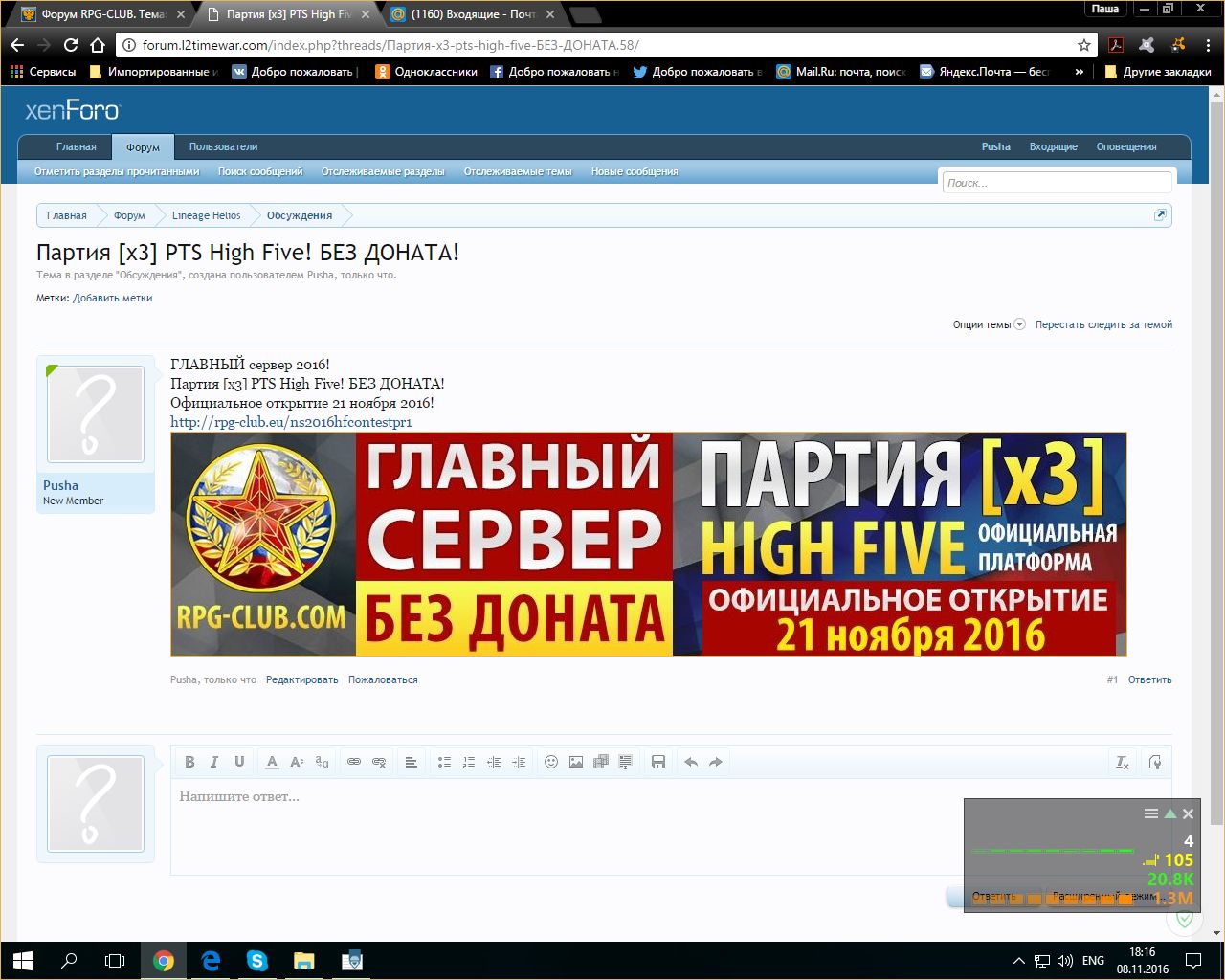Open the smilies picker
This screenshot has width=1225, height=980.
click(551, 762)
